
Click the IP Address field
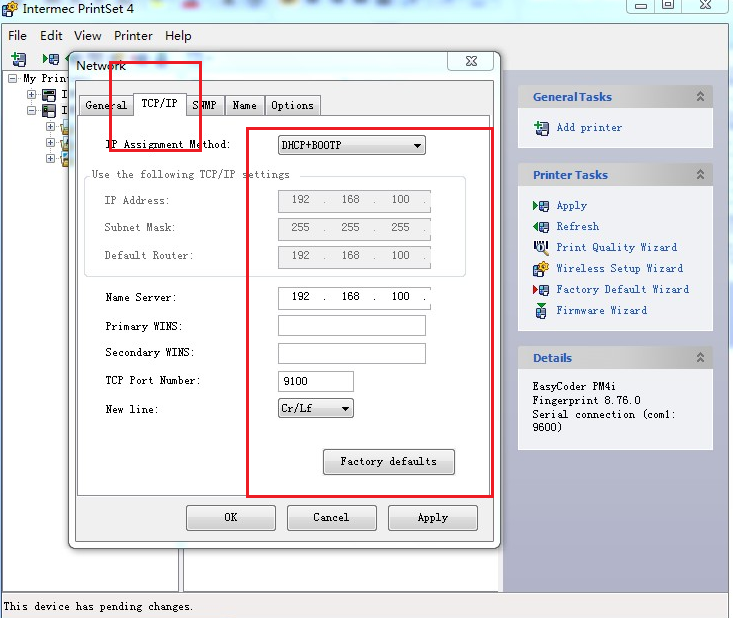click(354, 201)
